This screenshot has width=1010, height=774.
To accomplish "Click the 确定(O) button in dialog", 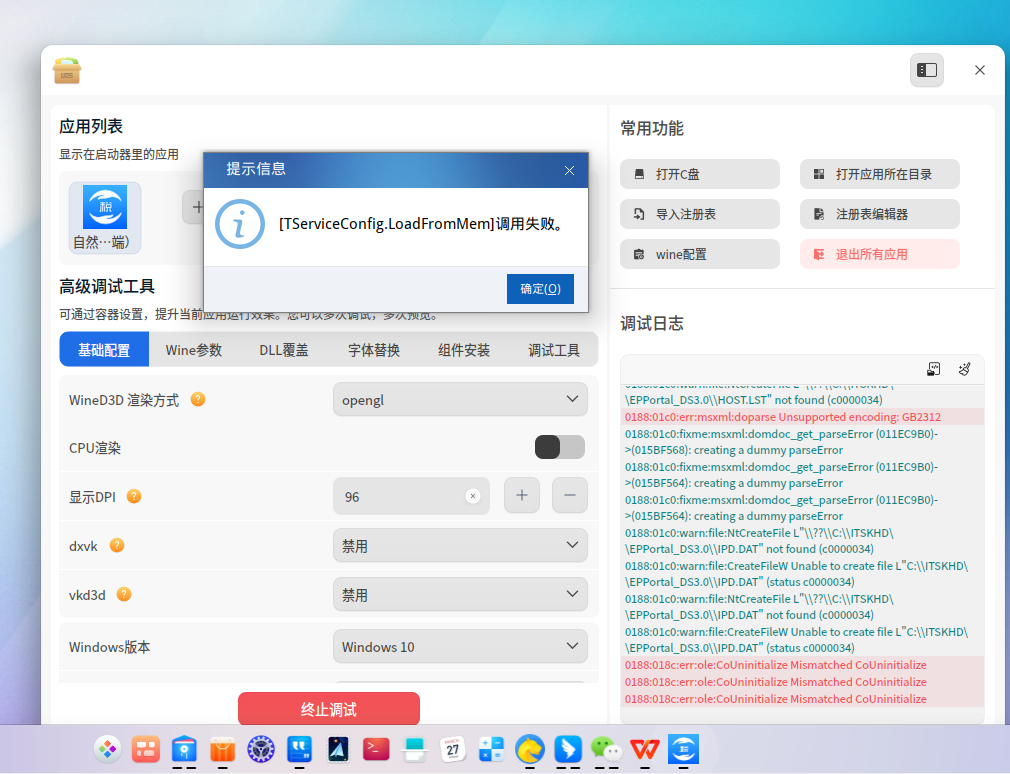I will point(540,288).
